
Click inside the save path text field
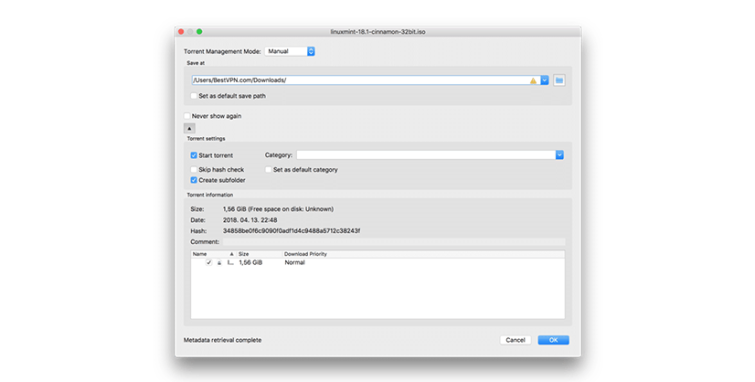[x=360, y=80]
